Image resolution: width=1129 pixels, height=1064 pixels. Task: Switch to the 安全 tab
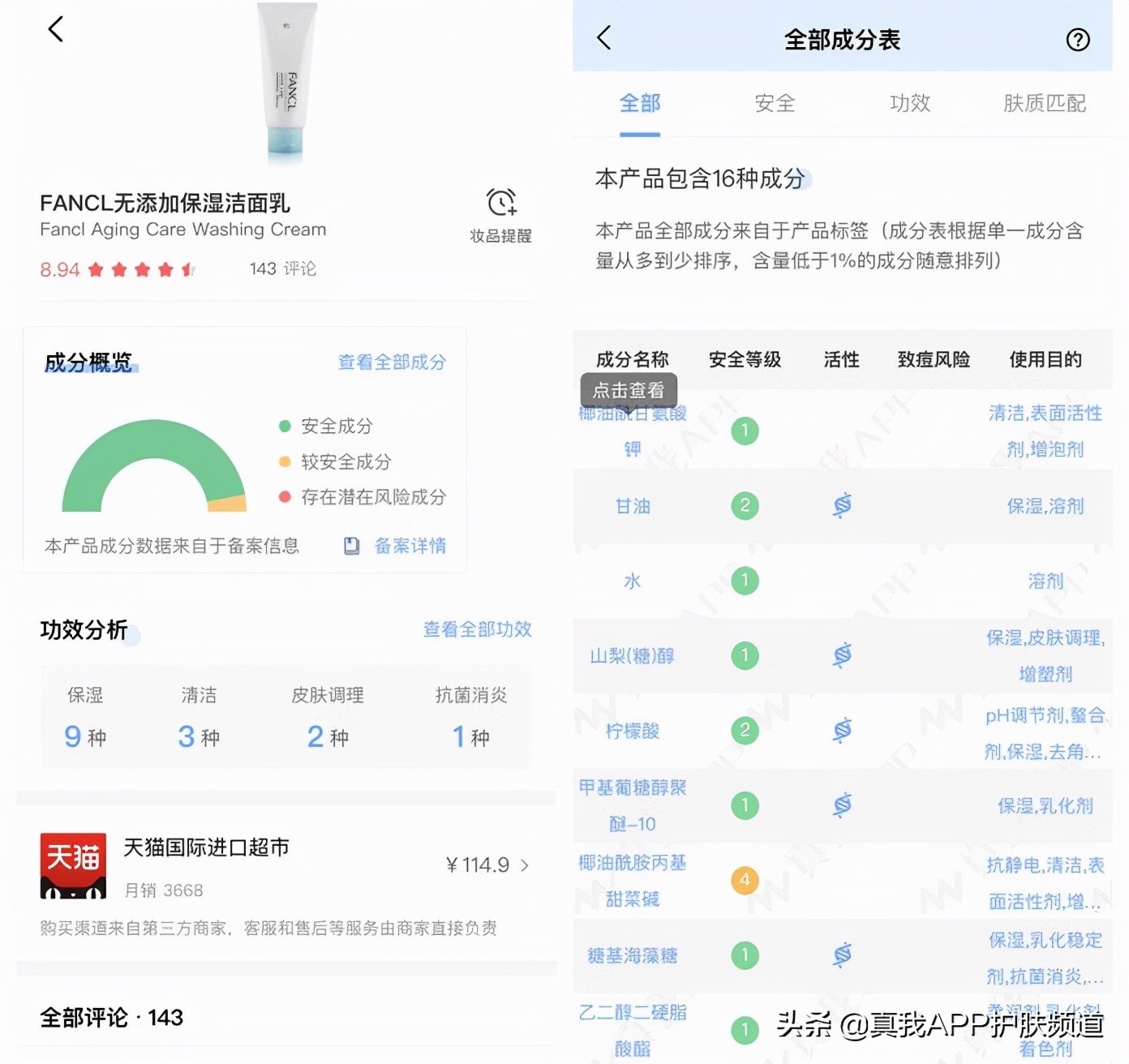pos(775,104)
